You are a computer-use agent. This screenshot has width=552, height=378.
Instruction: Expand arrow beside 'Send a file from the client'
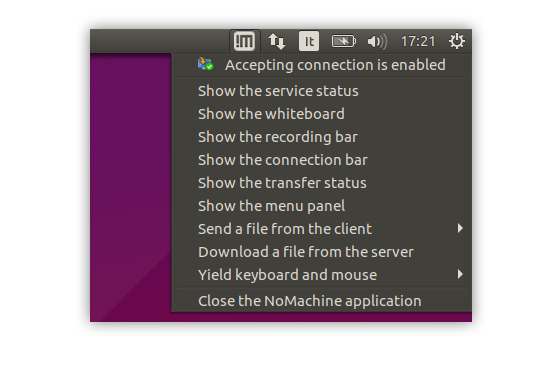pos(460,228)
